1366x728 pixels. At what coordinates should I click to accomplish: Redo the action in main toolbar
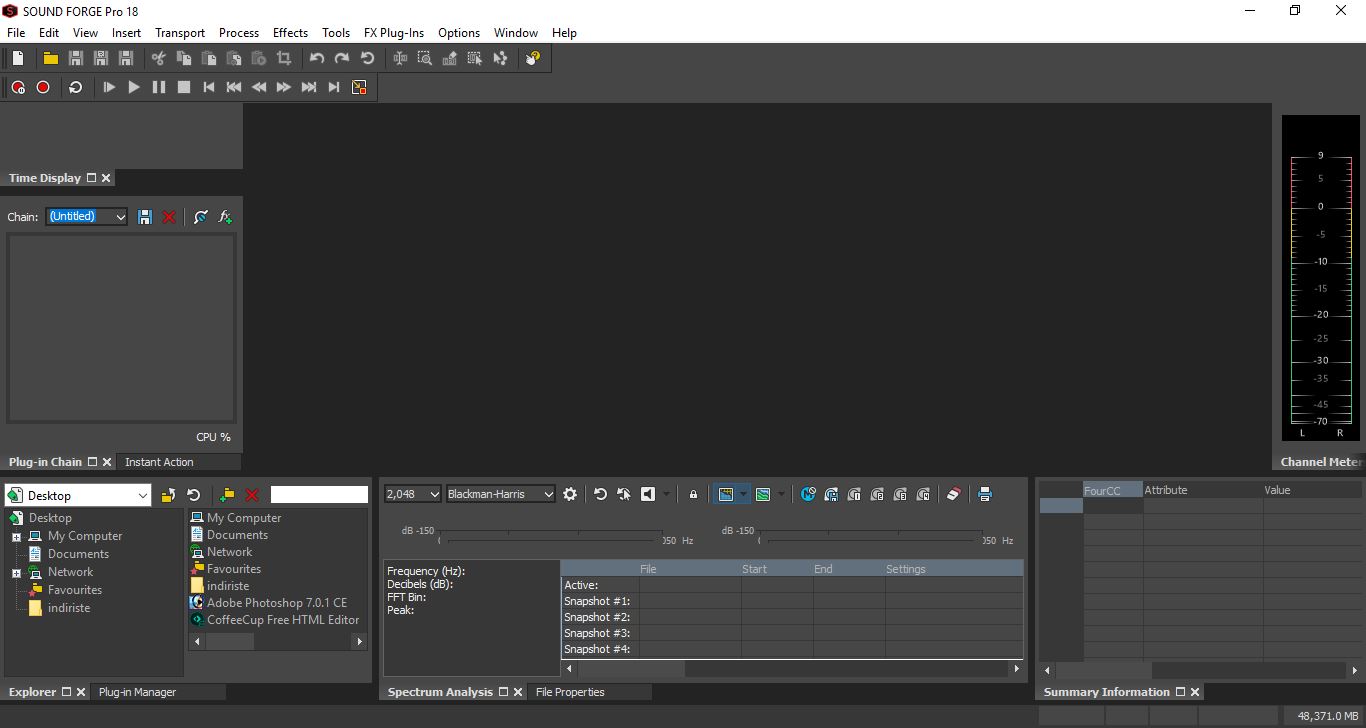point(342,58)
